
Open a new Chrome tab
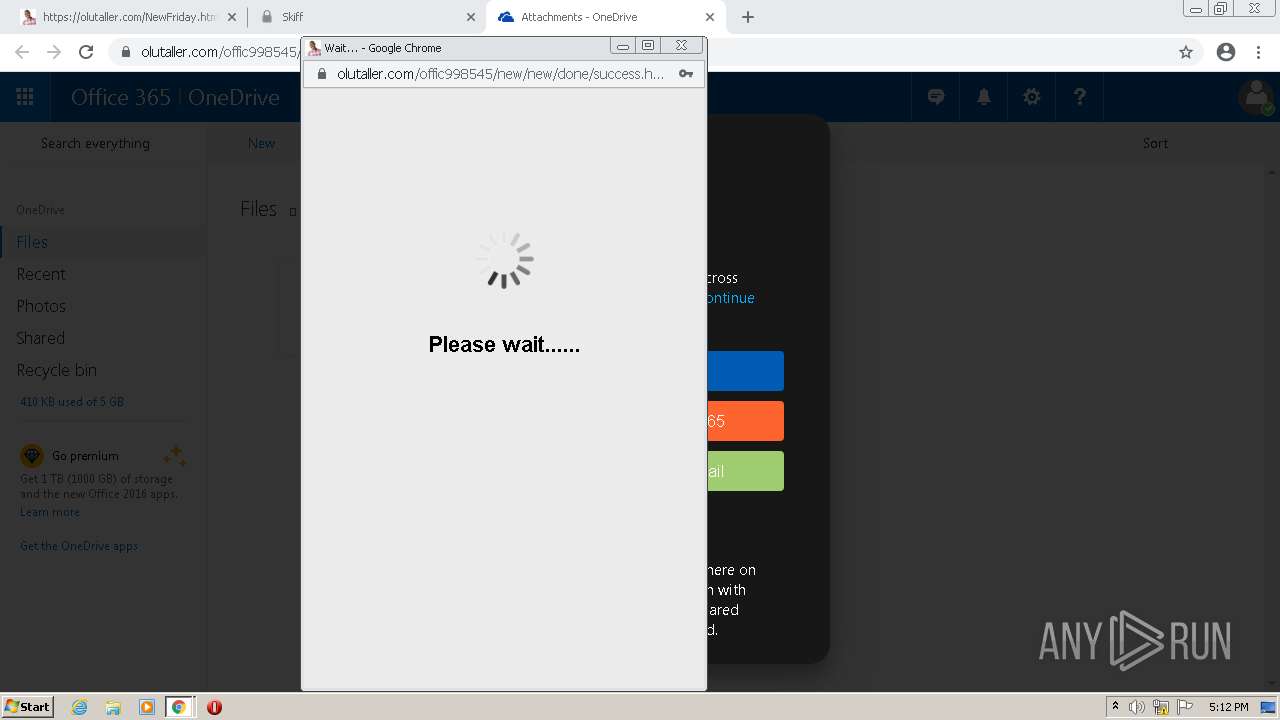coord(748,17)
